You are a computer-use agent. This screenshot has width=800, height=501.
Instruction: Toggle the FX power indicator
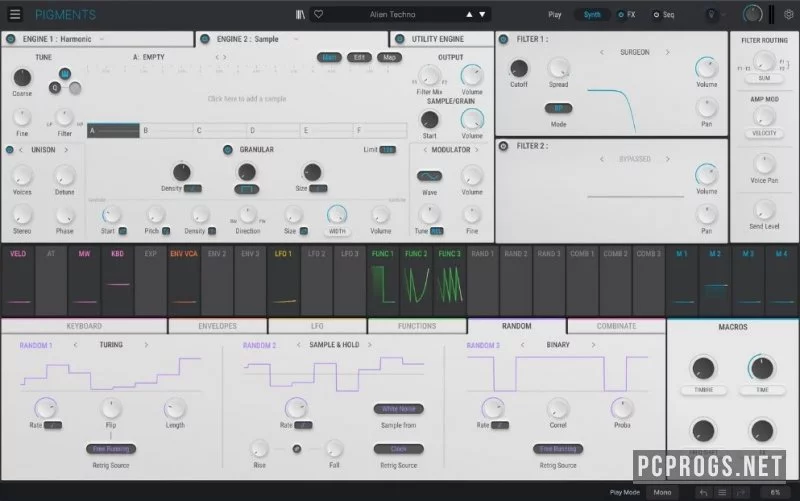(x=620, y=15)
